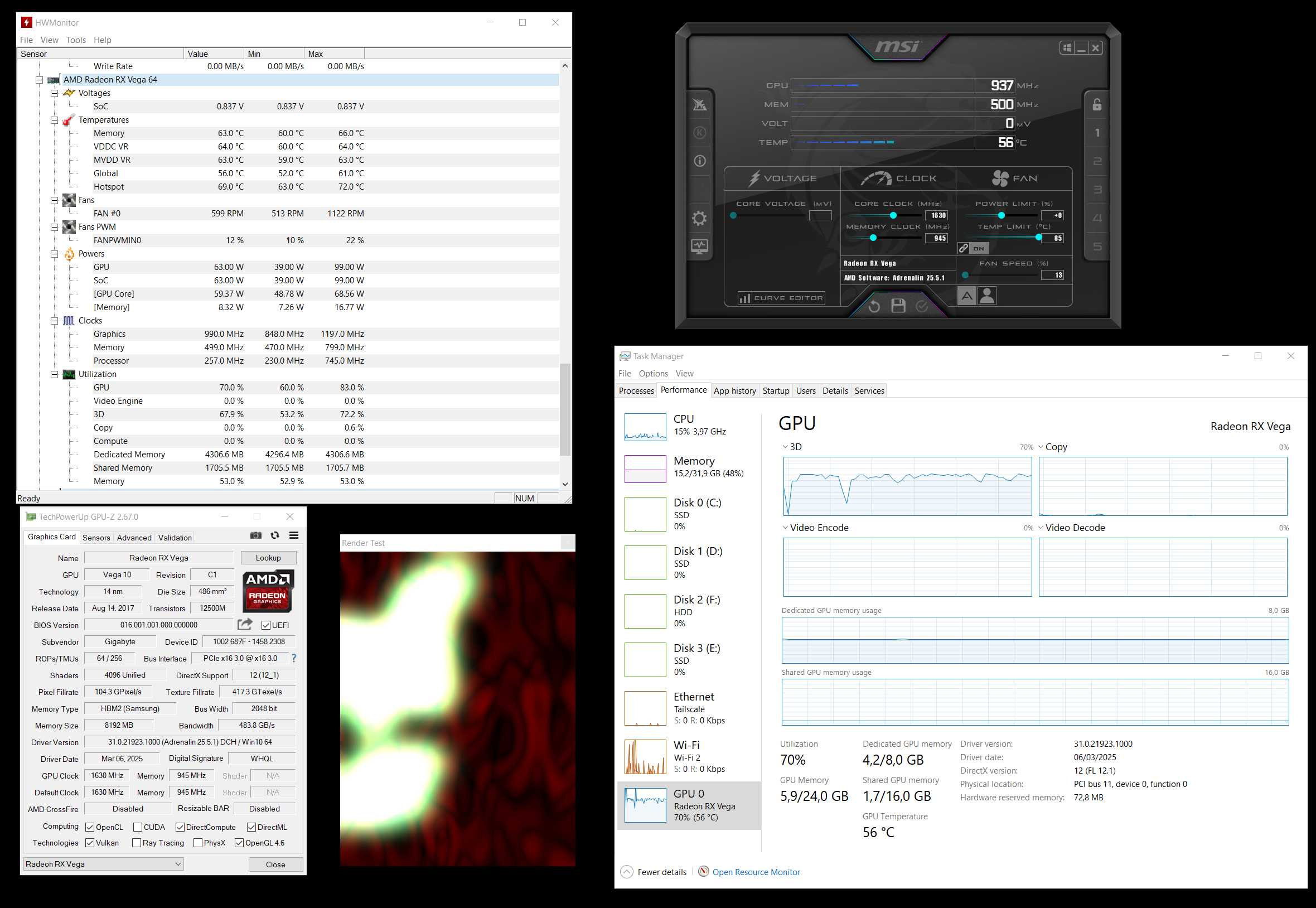Click the Lookup button in GPU-Z
The width and height of the screenshot is (1316, 908).
pos(268,558)
